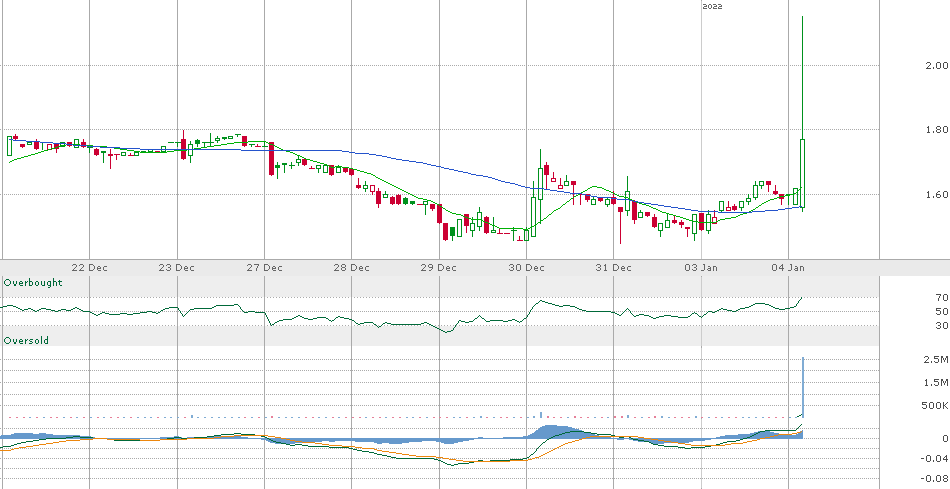
Task: Click the Overbought label in RSI panel
Action: (x=33, y=282)
